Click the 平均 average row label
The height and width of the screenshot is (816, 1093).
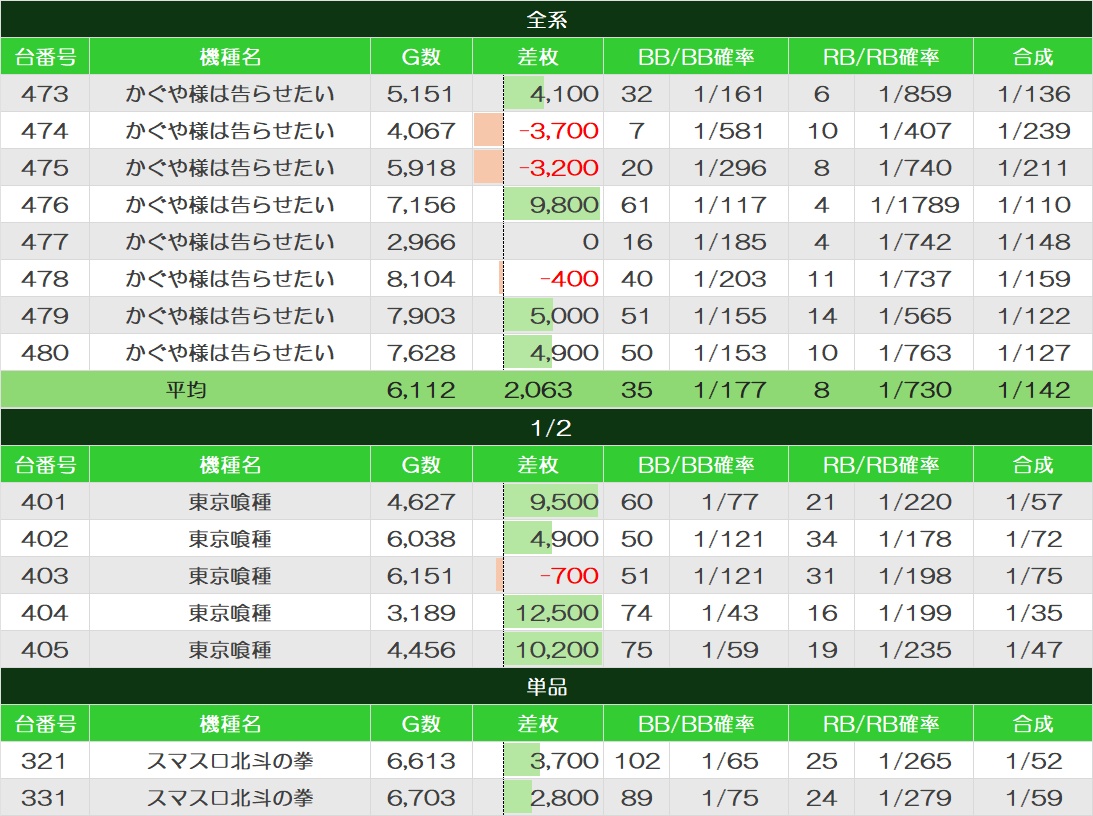pos(185,390)
